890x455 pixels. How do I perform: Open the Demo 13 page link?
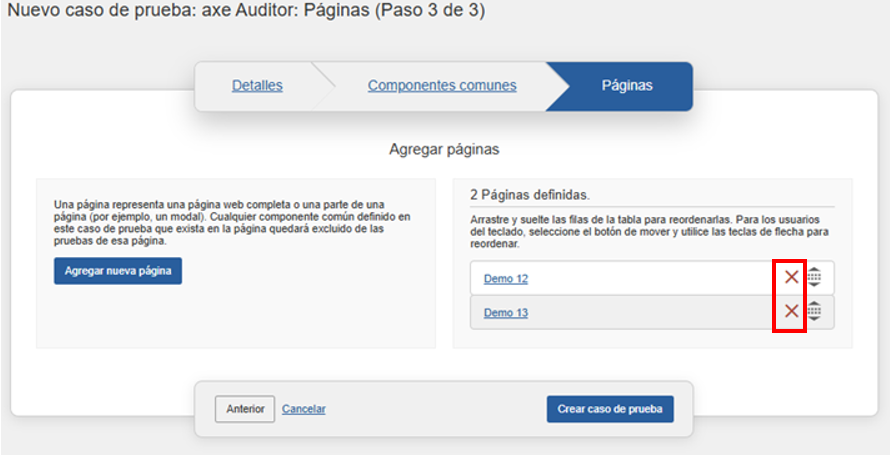(x=505, y=313)
